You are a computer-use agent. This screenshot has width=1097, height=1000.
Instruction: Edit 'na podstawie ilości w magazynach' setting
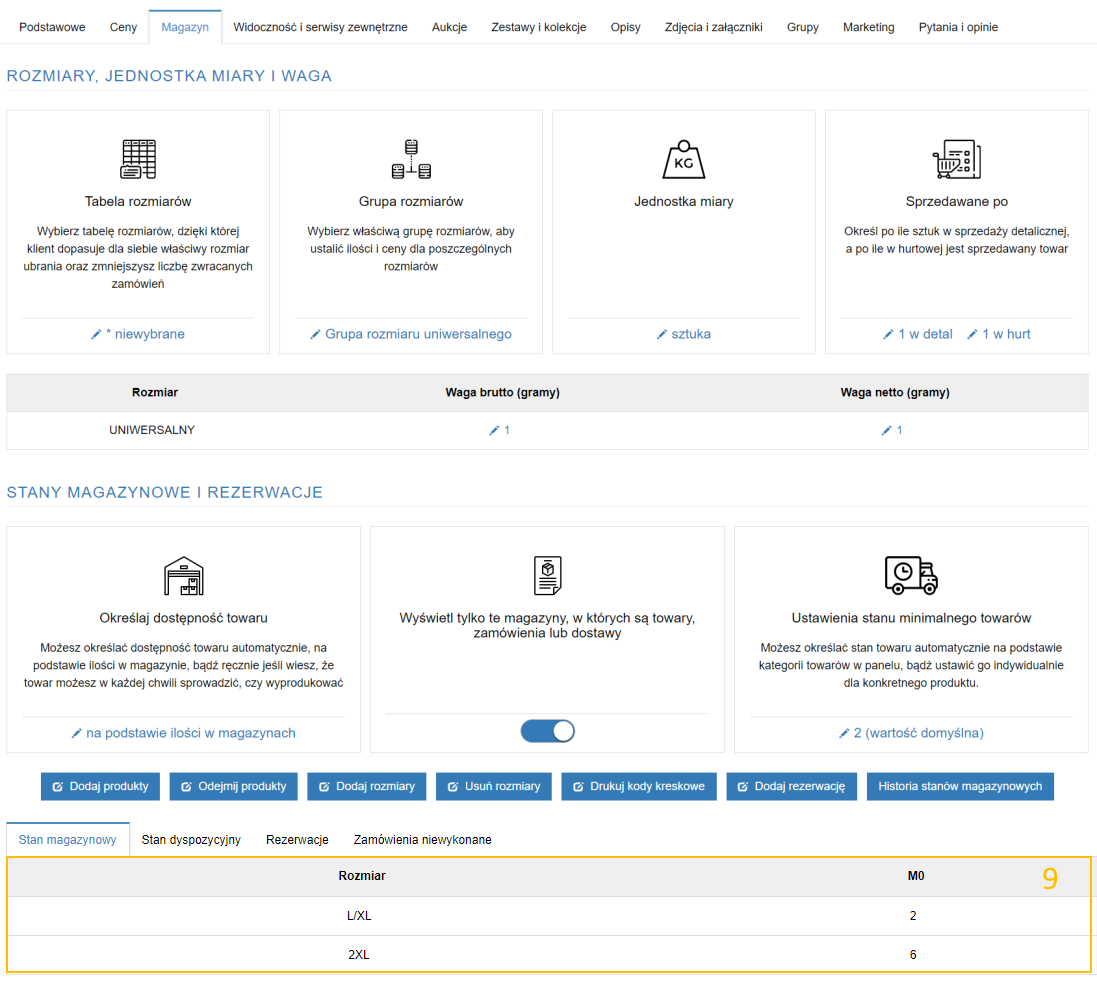click(x=183, y=733)
